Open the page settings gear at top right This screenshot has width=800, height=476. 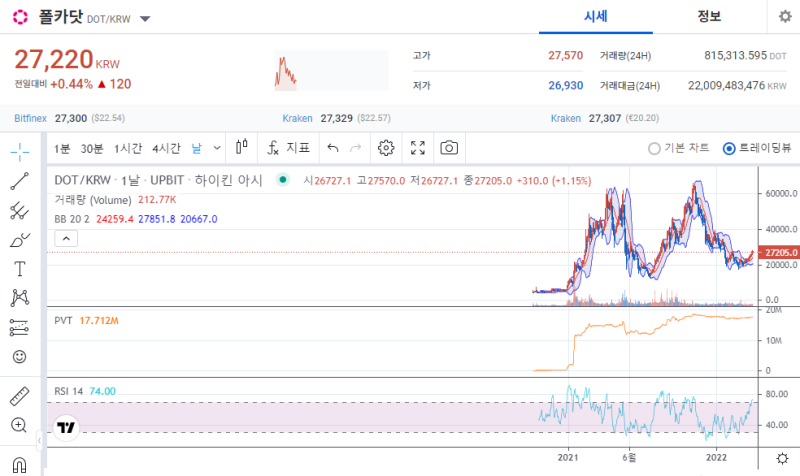tap(785, 16)
